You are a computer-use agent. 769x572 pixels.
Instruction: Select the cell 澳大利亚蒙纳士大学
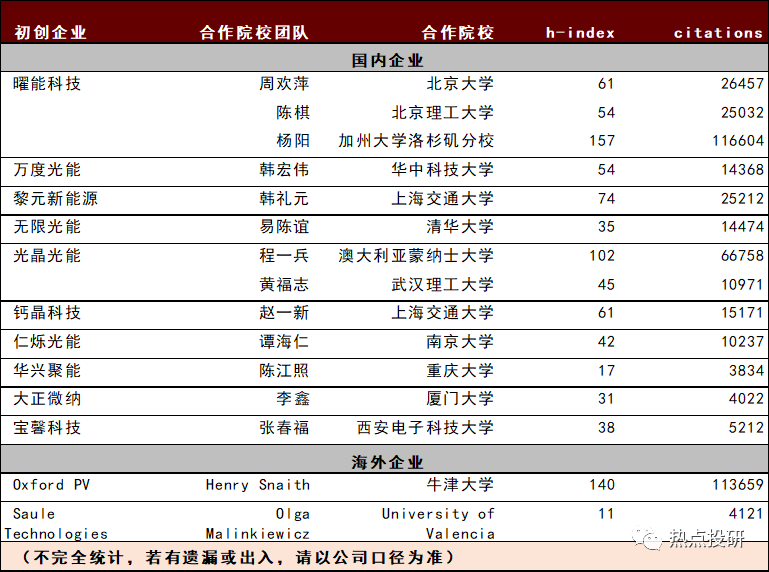[416, 255]
